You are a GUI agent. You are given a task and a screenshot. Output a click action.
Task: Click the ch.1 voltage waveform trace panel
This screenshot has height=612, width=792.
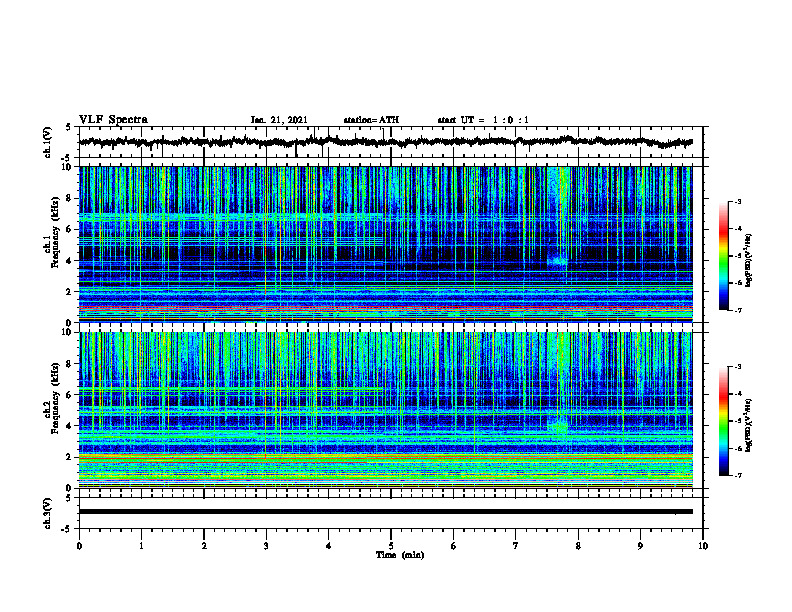click(x=391, y=142)
